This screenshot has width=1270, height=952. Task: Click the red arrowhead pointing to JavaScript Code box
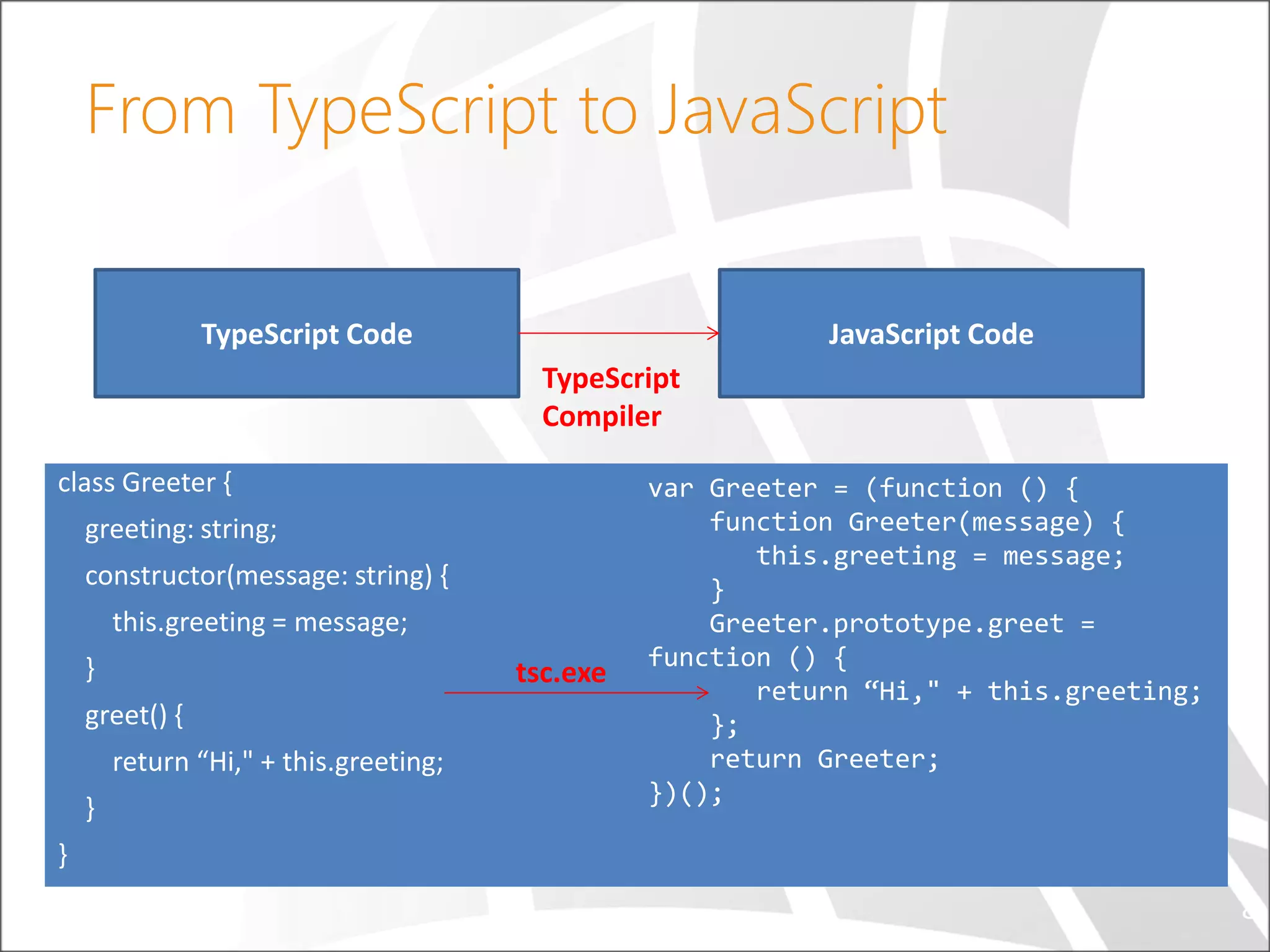pos(714,333)
